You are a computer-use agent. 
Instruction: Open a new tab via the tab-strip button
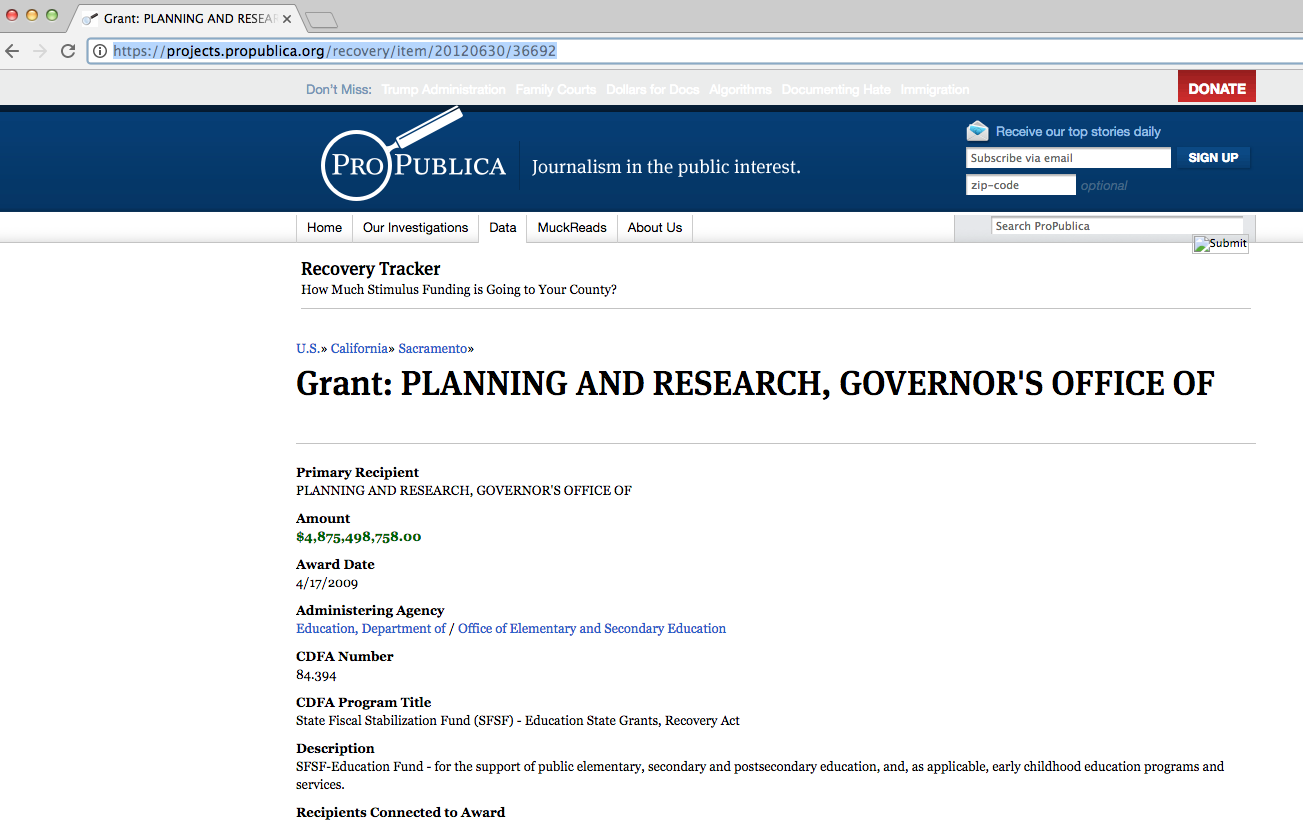tap(321, 19)
